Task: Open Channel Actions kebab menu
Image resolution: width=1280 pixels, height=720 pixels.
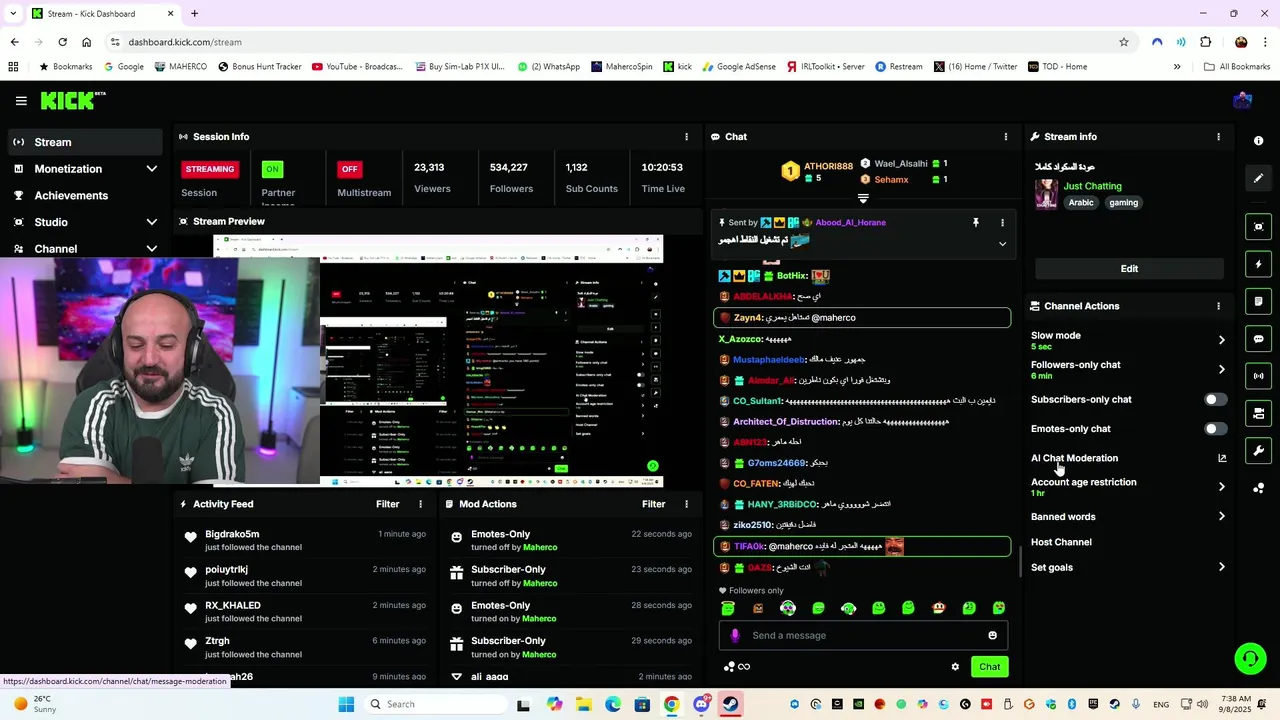Action: point(1218,306)
